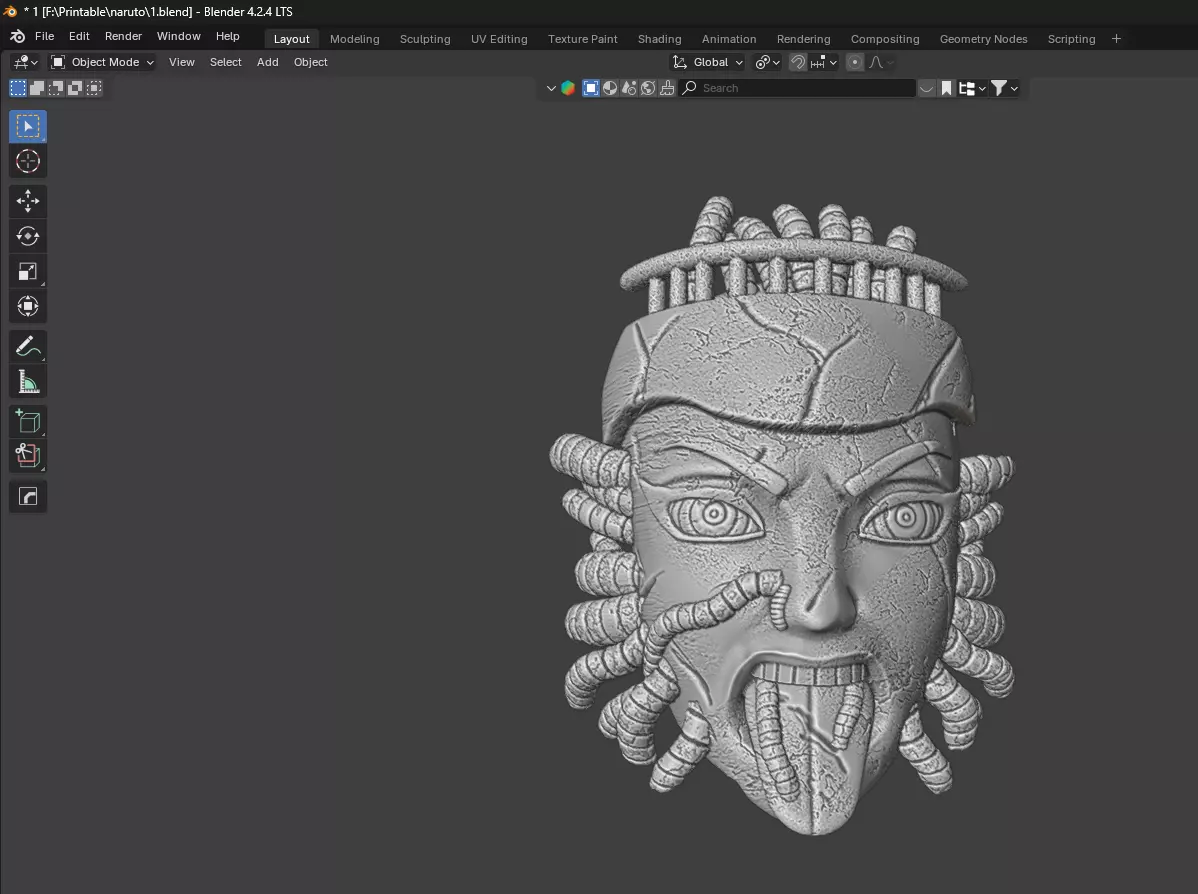1198x894 pixels.
Task: Activate the 3D Cursor tool
Action: tap(28, 161)
